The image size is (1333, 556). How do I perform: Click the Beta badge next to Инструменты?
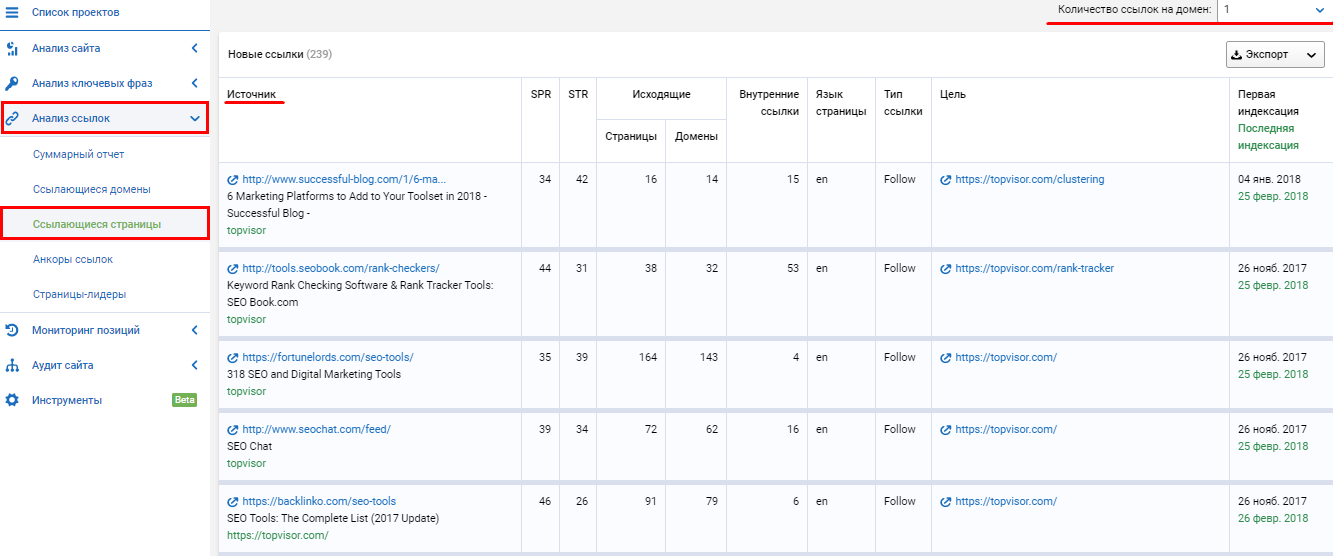coord(185,400)
